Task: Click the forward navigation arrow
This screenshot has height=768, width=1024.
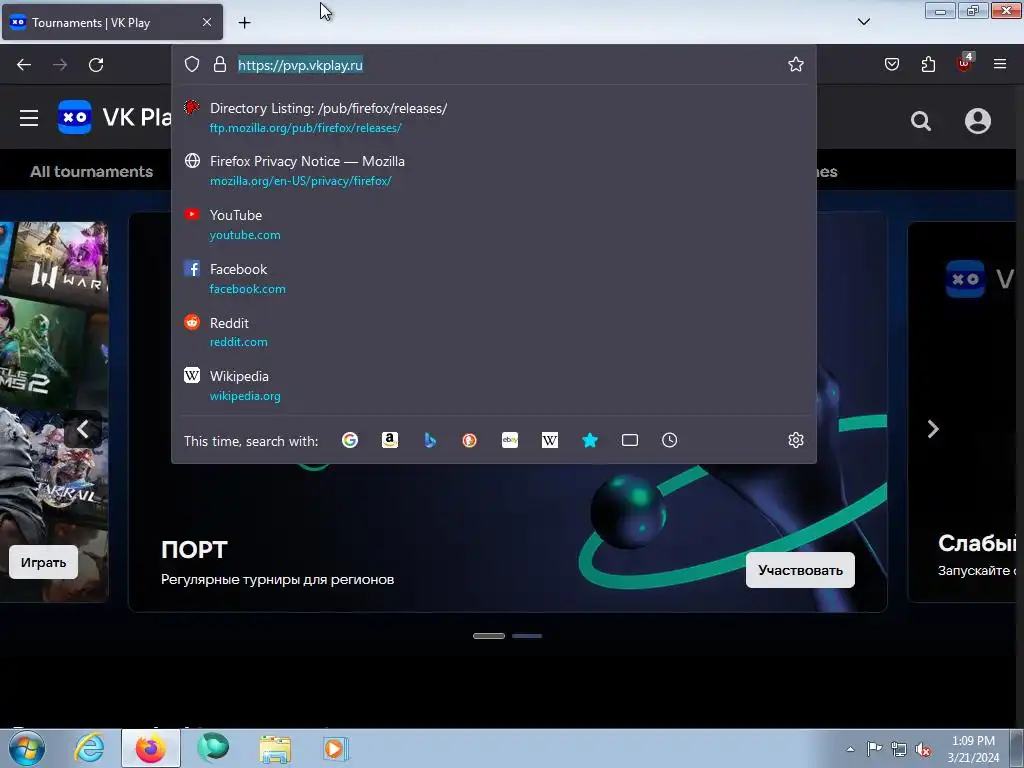Action: [60, 65]
